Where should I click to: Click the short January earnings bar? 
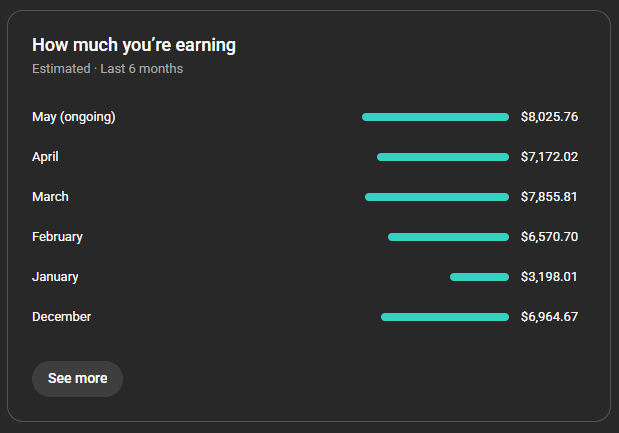pos(480,277)
